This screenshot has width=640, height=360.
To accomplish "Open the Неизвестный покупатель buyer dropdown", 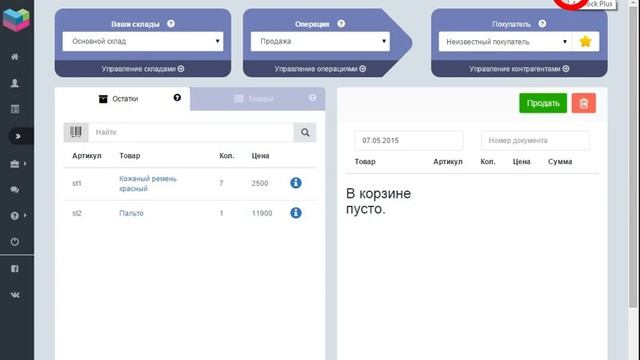I will coord(505,42).
